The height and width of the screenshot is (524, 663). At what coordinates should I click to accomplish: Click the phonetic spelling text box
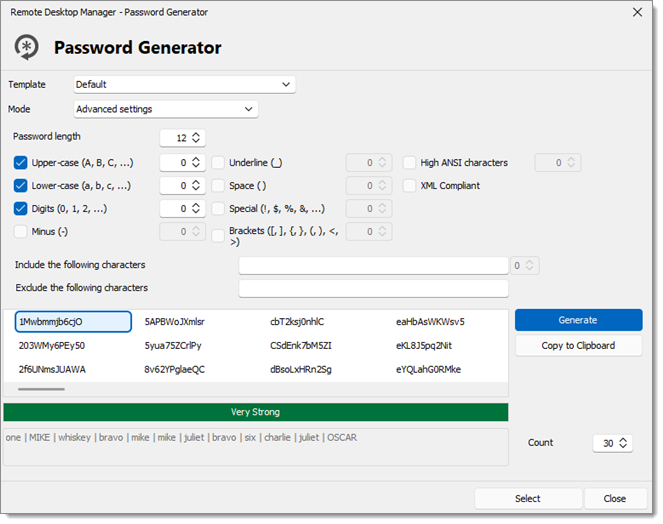(x=255, y=447)
